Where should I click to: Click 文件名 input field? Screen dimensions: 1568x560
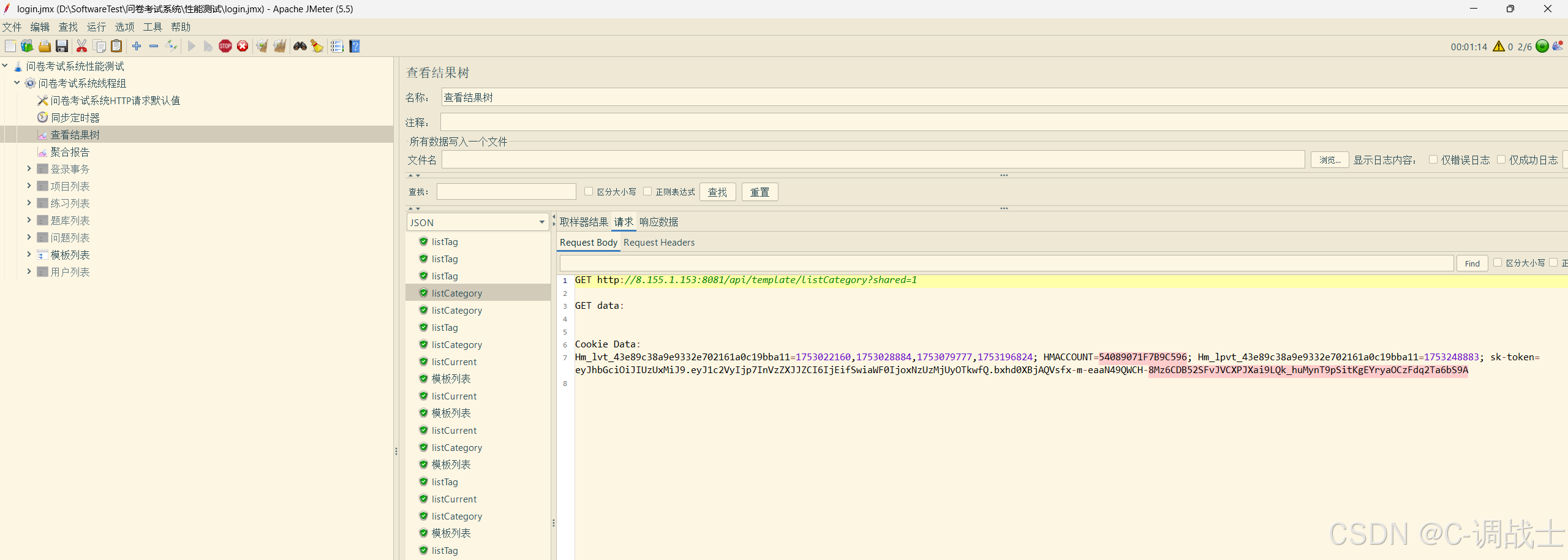[x=873, y=160]
